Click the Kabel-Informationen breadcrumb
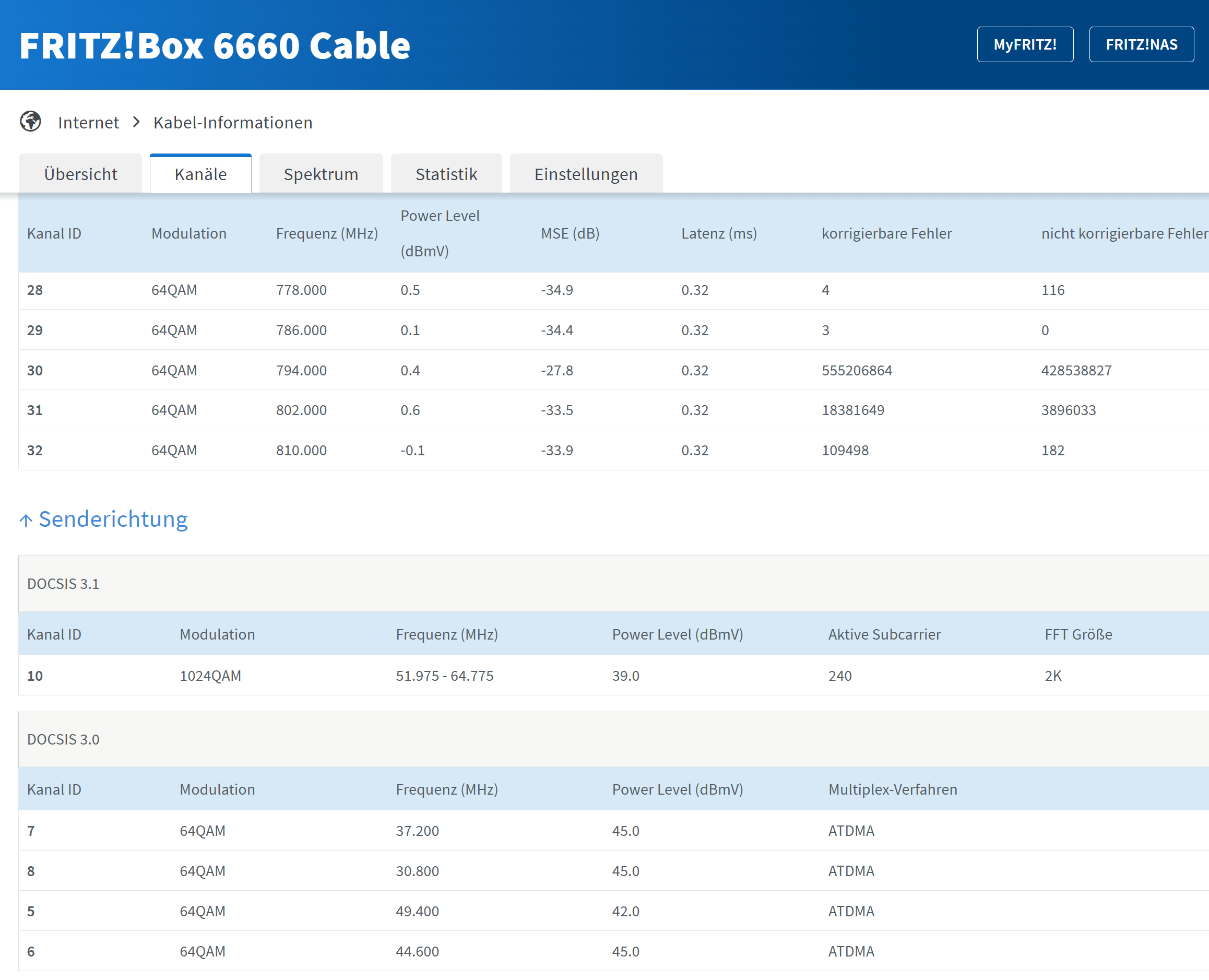The height and width of the screenshot is (980, 1209). [232, 123]
